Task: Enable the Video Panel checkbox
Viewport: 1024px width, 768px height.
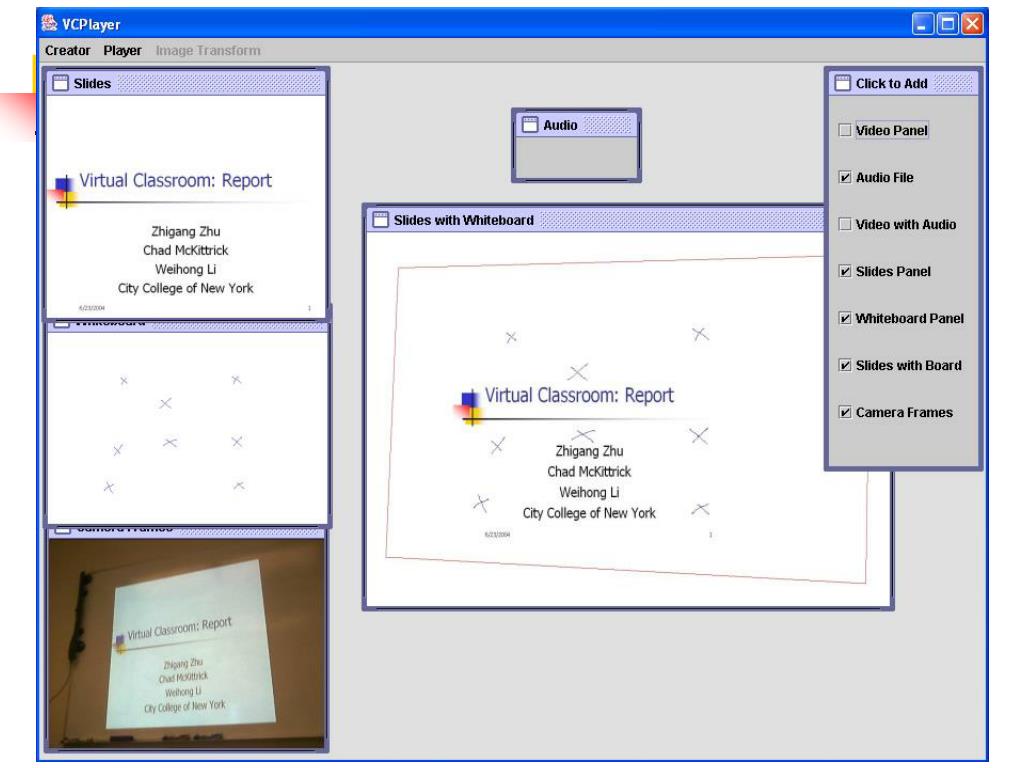Action: pyautogui.click(x=846, y=132)
